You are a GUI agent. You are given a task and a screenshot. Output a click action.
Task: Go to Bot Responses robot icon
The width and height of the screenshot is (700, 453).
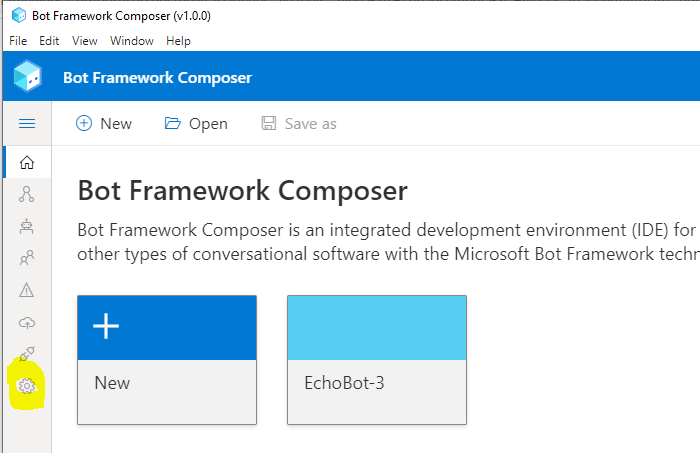click(x=27, y=227)
